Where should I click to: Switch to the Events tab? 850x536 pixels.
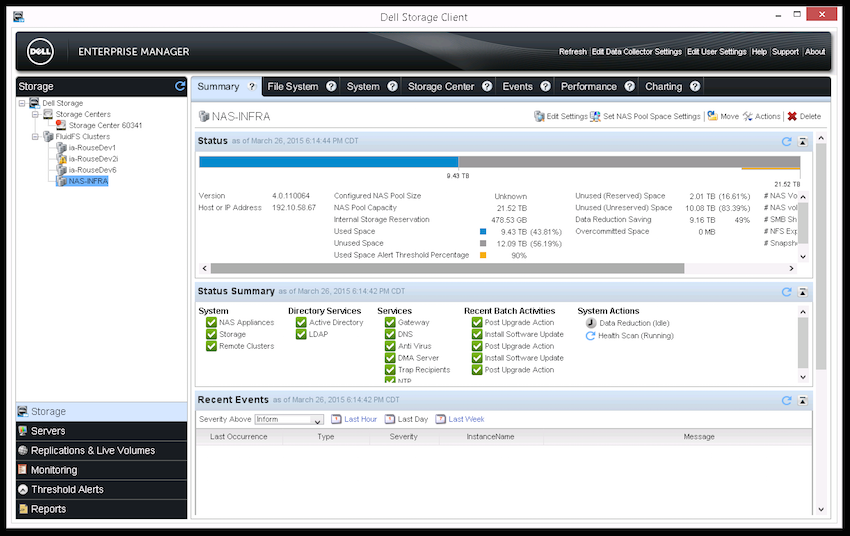(x=517, y=86)
